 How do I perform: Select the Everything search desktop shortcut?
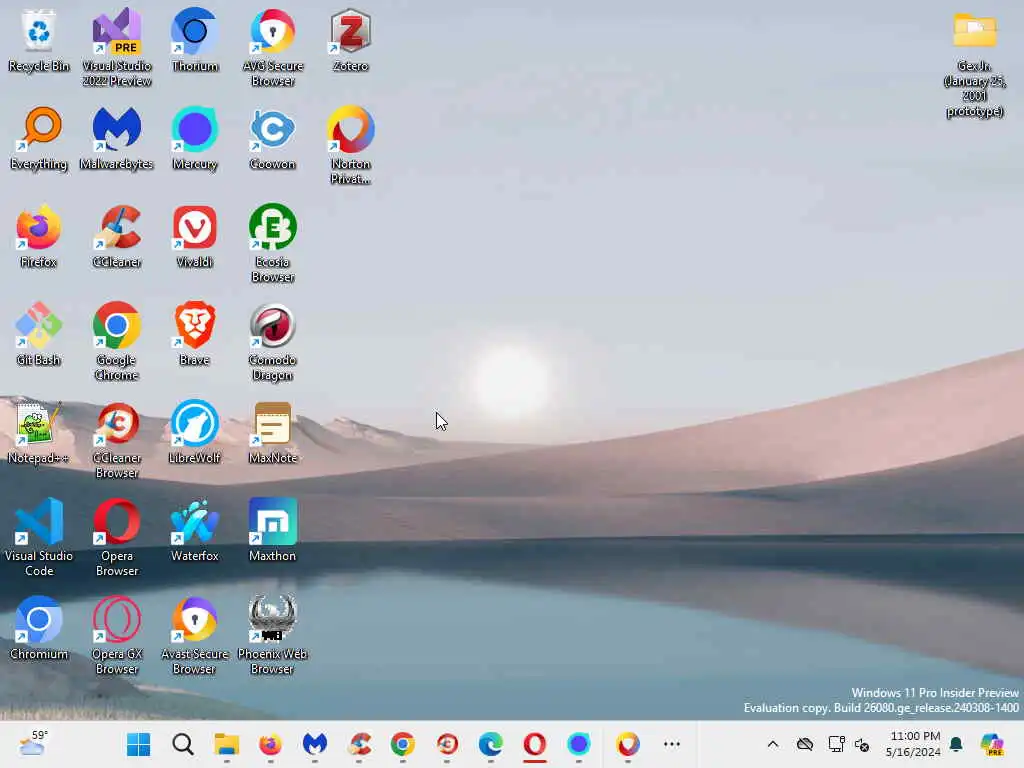pyautogui.click(x=39, y=138)
